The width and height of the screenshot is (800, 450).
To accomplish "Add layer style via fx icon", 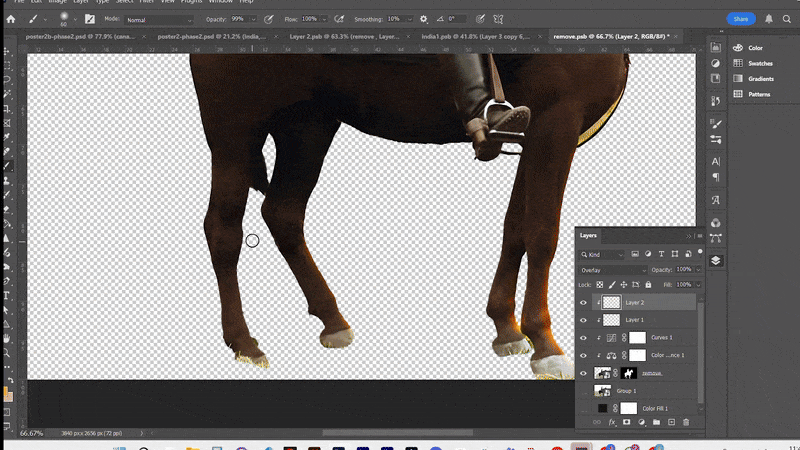I will (612, 422).
